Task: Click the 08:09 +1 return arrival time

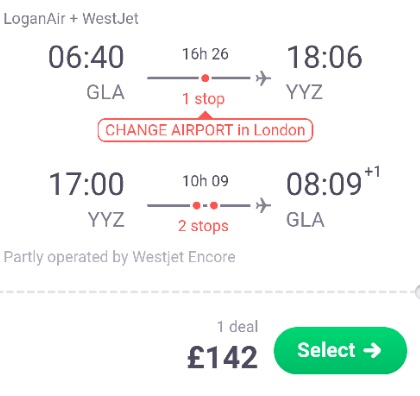Action: (x=333, y=182)
